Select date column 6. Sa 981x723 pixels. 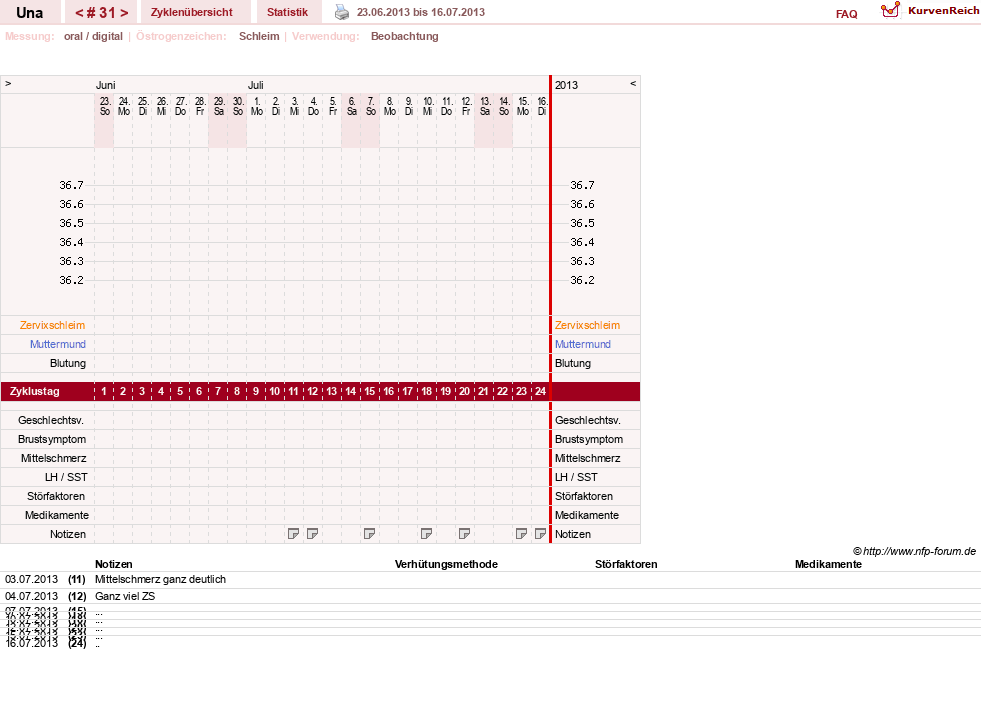(352, 106)
